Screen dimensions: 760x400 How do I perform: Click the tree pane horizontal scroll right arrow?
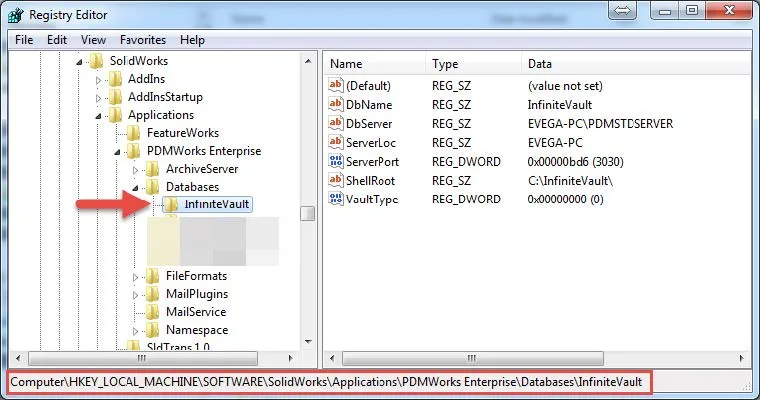(x=290, y=358)
